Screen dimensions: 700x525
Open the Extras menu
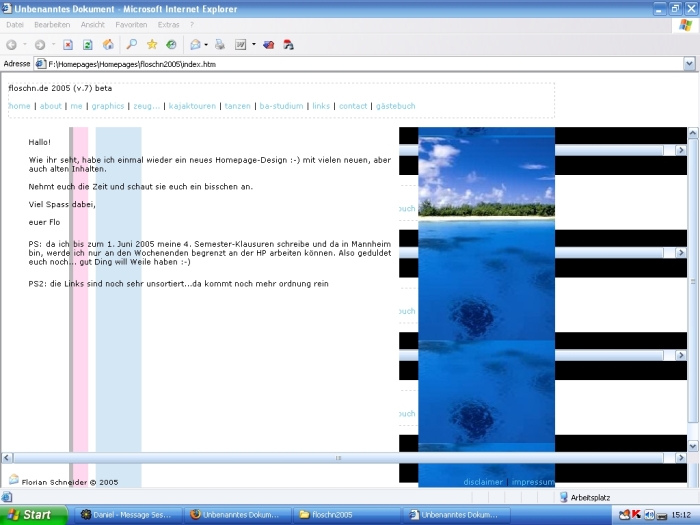[x=168, y=25]
